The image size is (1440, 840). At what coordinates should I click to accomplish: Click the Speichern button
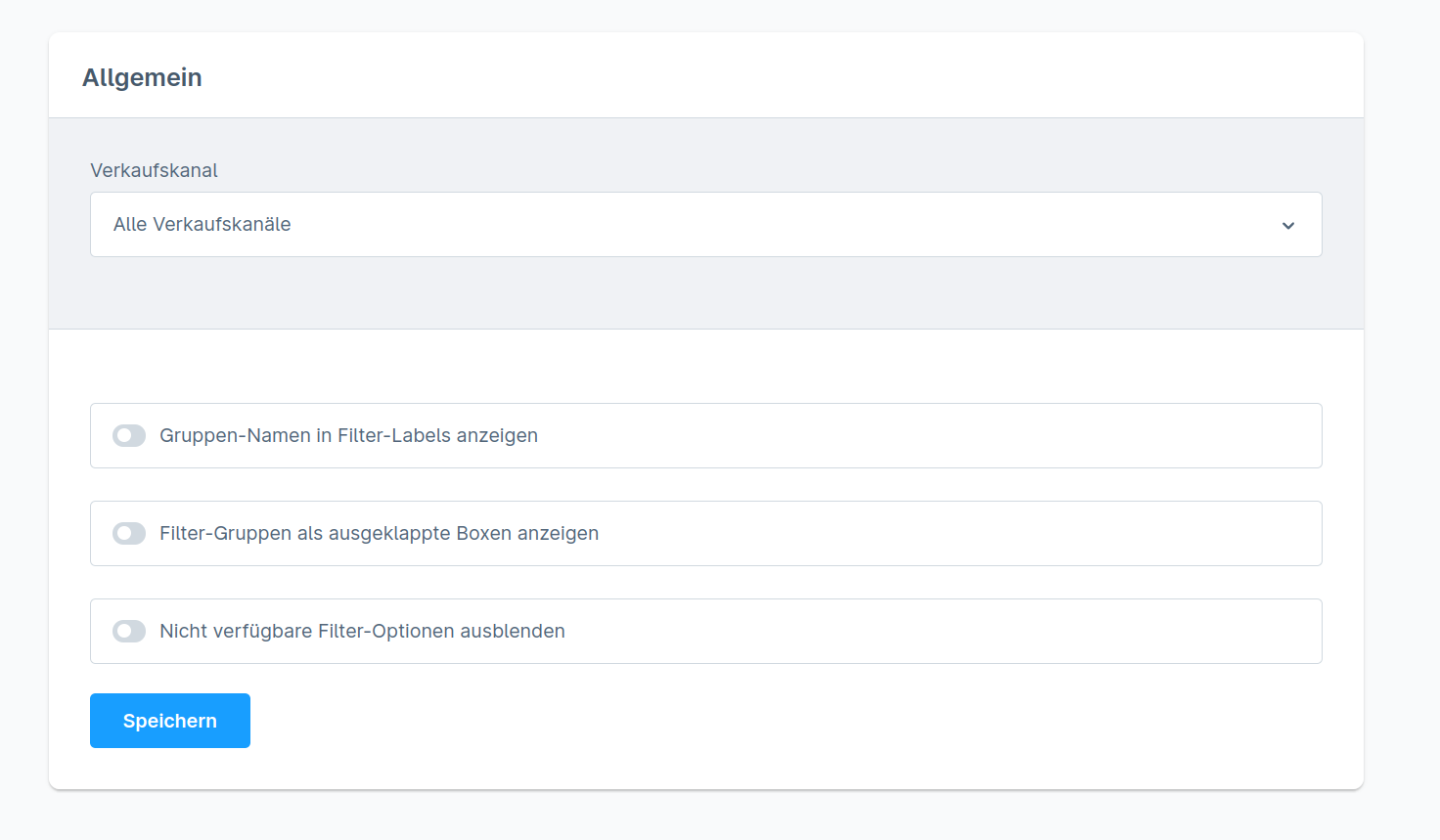pyautogui.click(x=170, y=721)
